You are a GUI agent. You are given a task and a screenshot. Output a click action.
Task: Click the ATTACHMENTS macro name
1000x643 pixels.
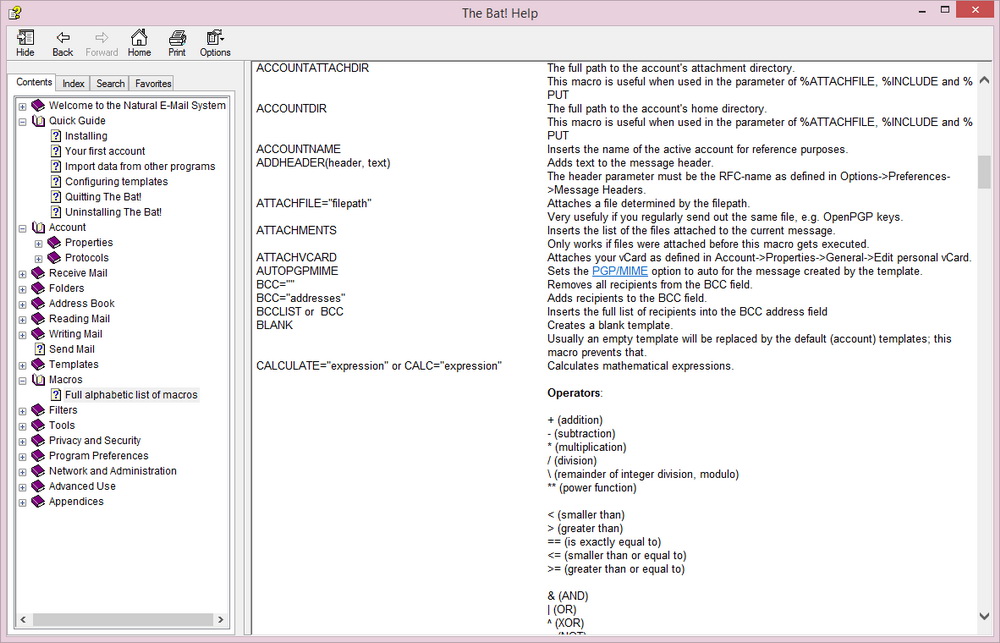pos(296,230)
